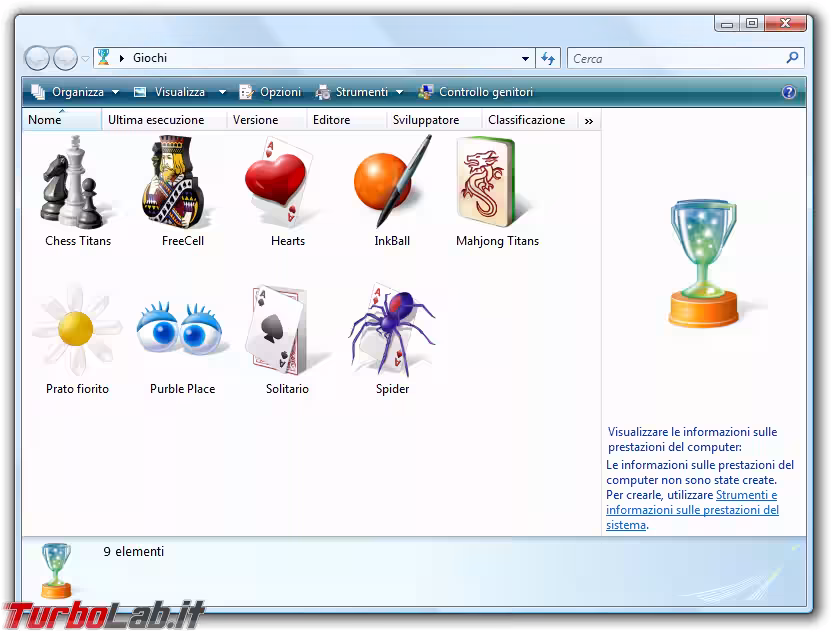This screenshot has width=832, height=632.
Task: Maximize the Giochi window
Action: pos(752,23)
